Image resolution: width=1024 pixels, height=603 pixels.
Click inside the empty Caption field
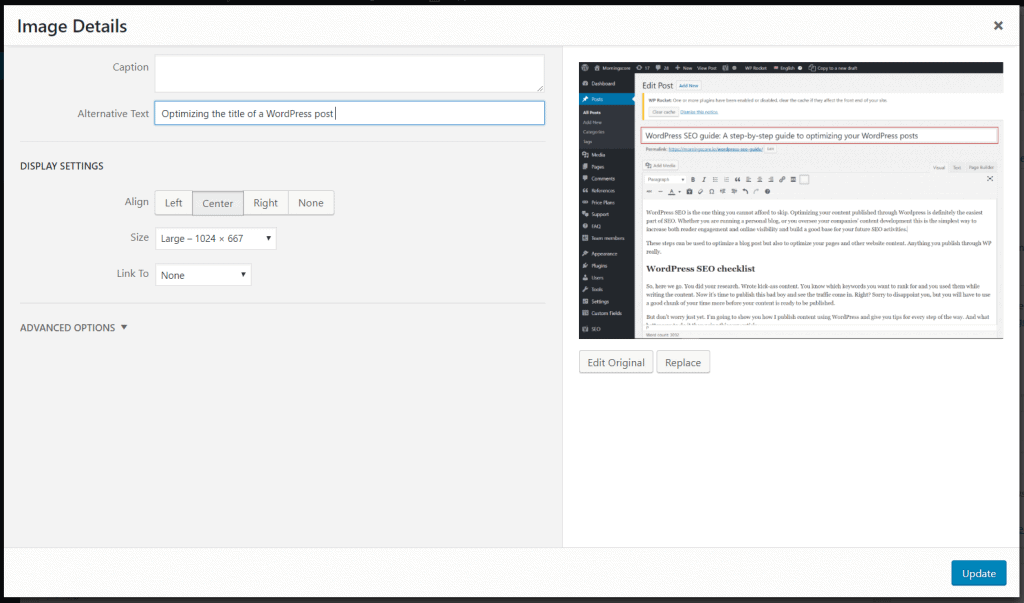[x=349, y=73]
